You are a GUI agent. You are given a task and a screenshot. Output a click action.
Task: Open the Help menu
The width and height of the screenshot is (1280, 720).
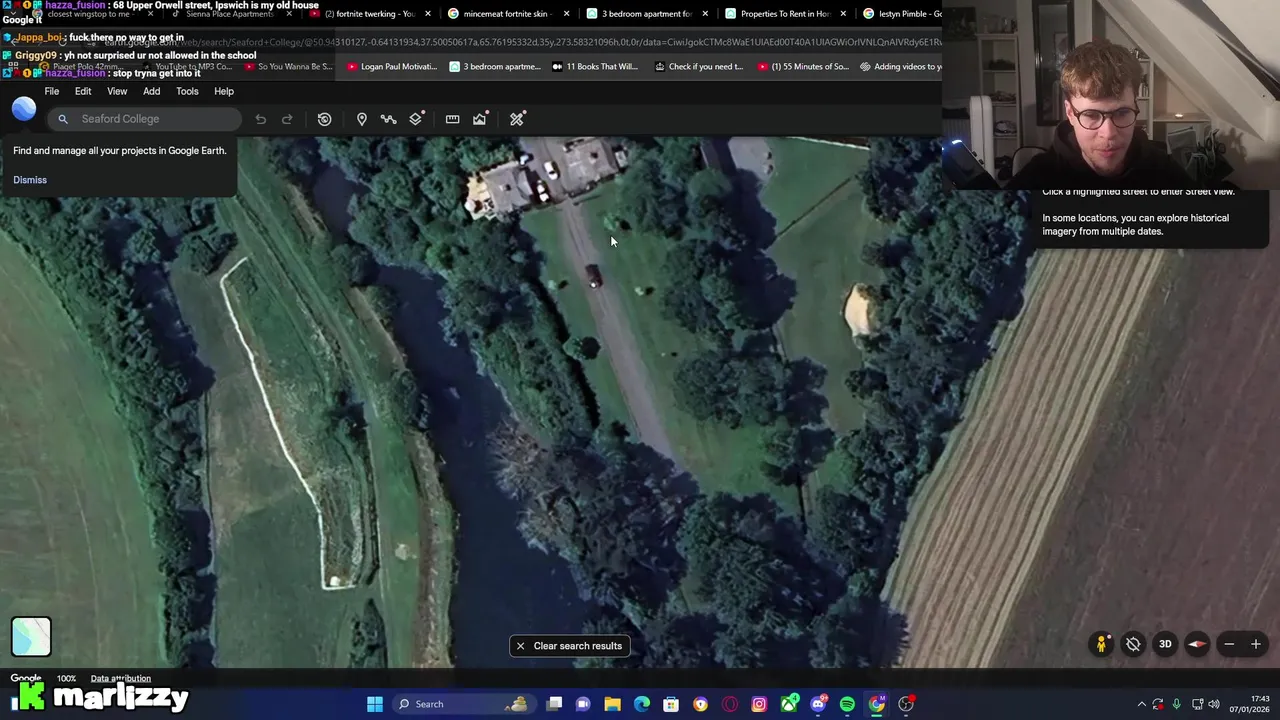(224, 91)
